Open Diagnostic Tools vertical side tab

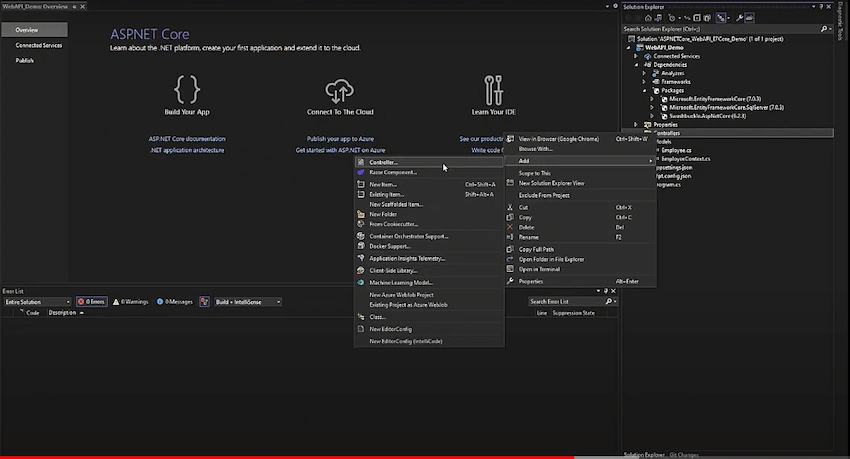(840, 22)
